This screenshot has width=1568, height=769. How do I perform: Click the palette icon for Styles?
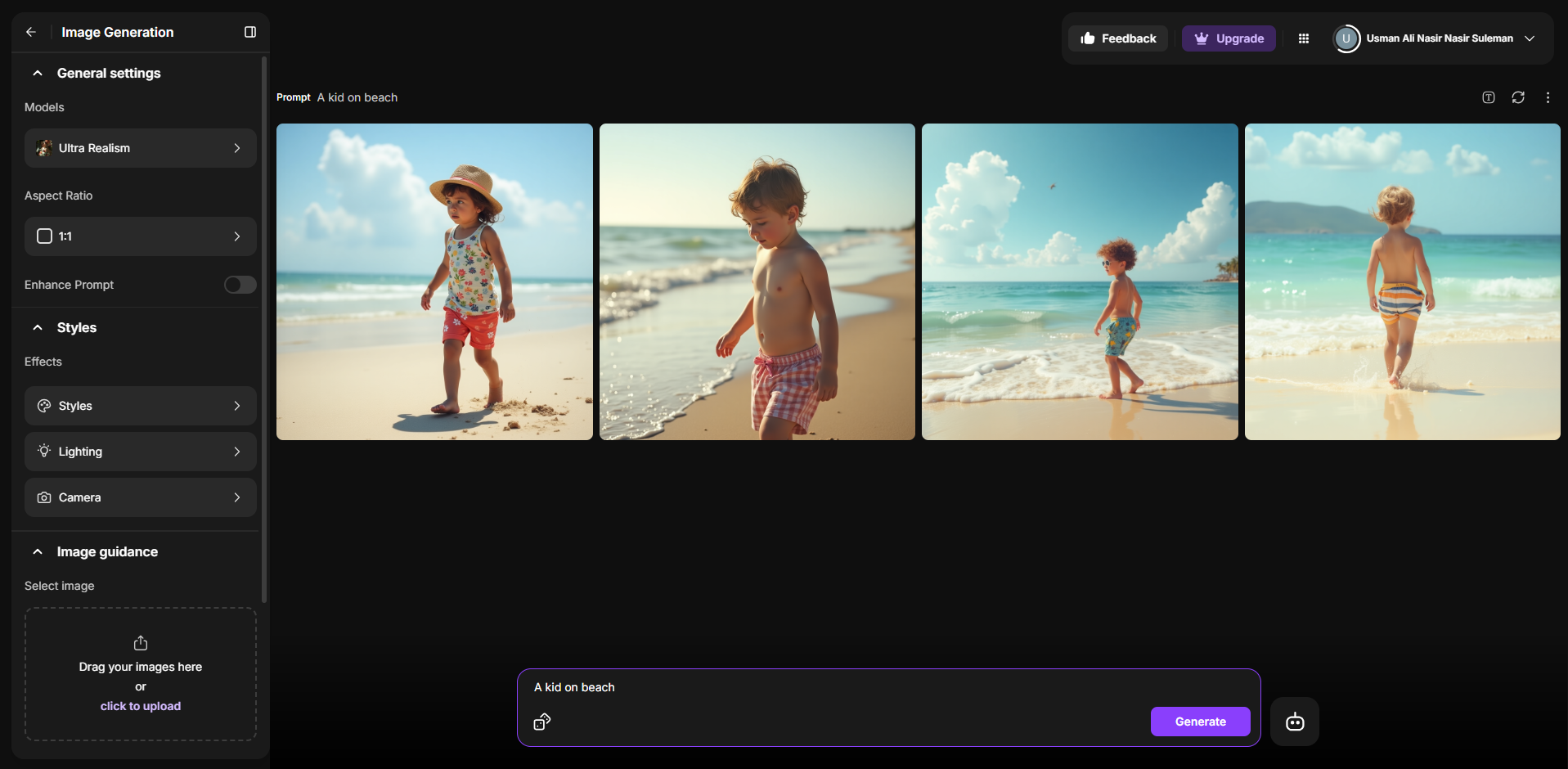coord(44,406)
